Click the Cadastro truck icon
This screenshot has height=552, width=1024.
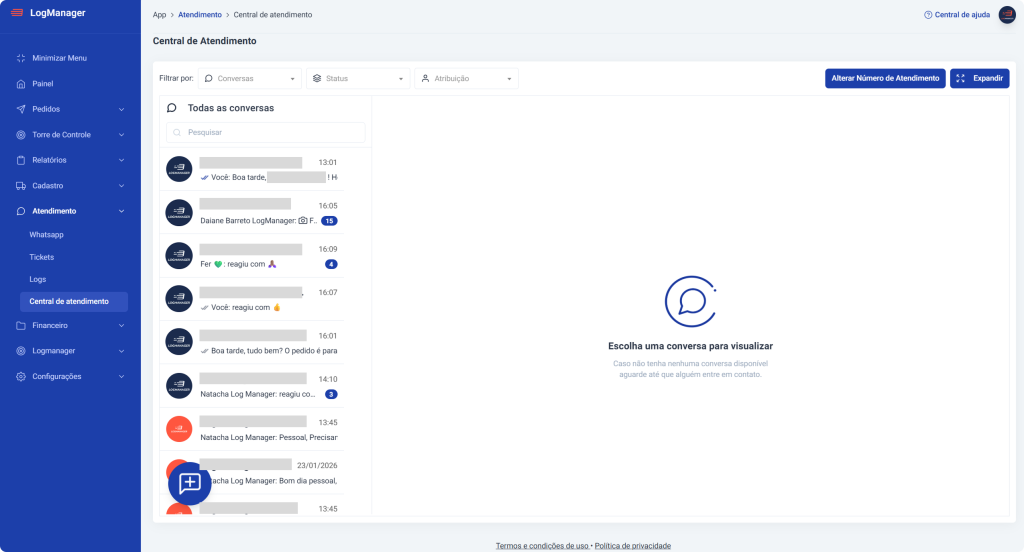point(21,186)
